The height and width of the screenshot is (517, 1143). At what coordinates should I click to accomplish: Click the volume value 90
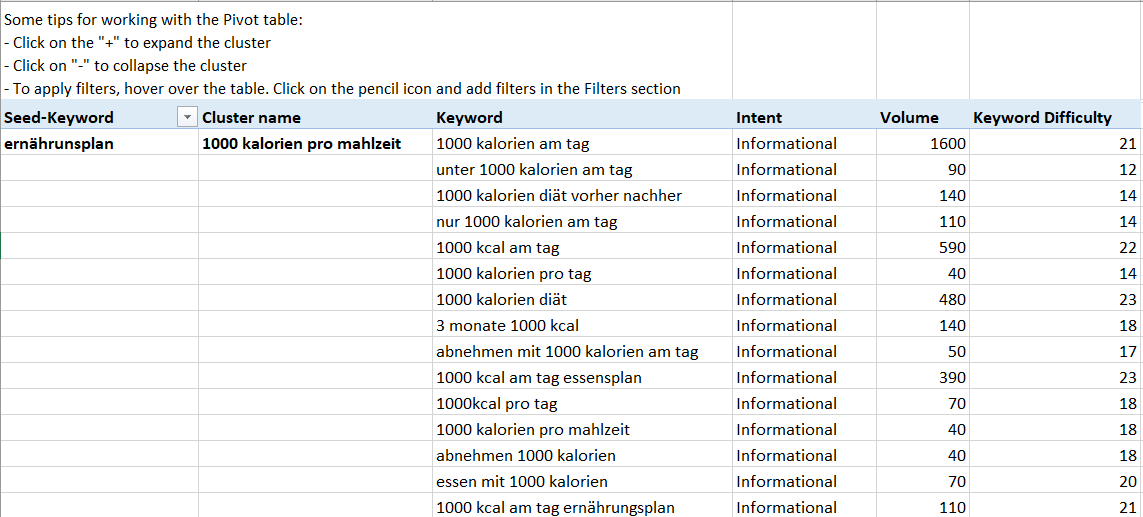click(x=923, y=170)
